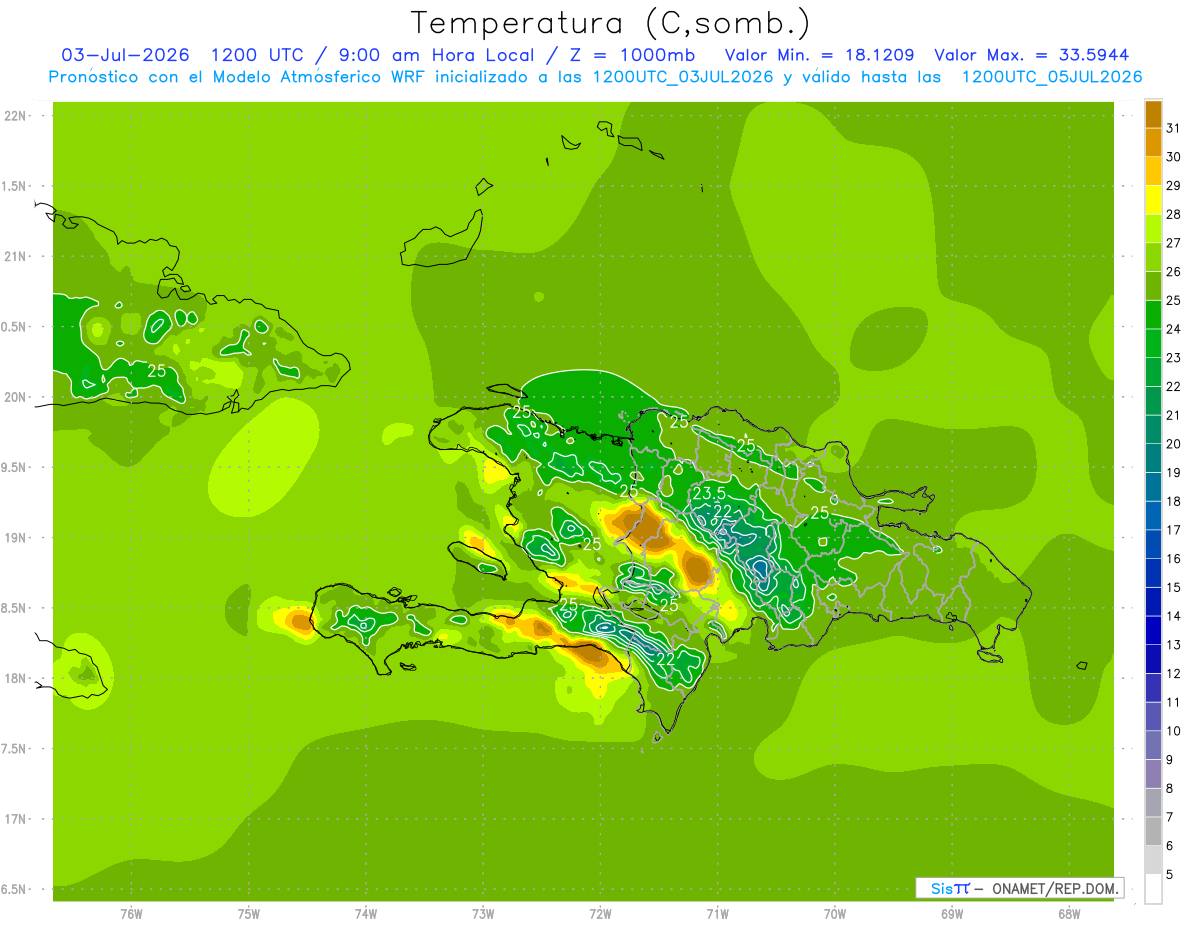Click the '31' value on the color scale
1200x927 pixels.
click(x=1174, y=128)
